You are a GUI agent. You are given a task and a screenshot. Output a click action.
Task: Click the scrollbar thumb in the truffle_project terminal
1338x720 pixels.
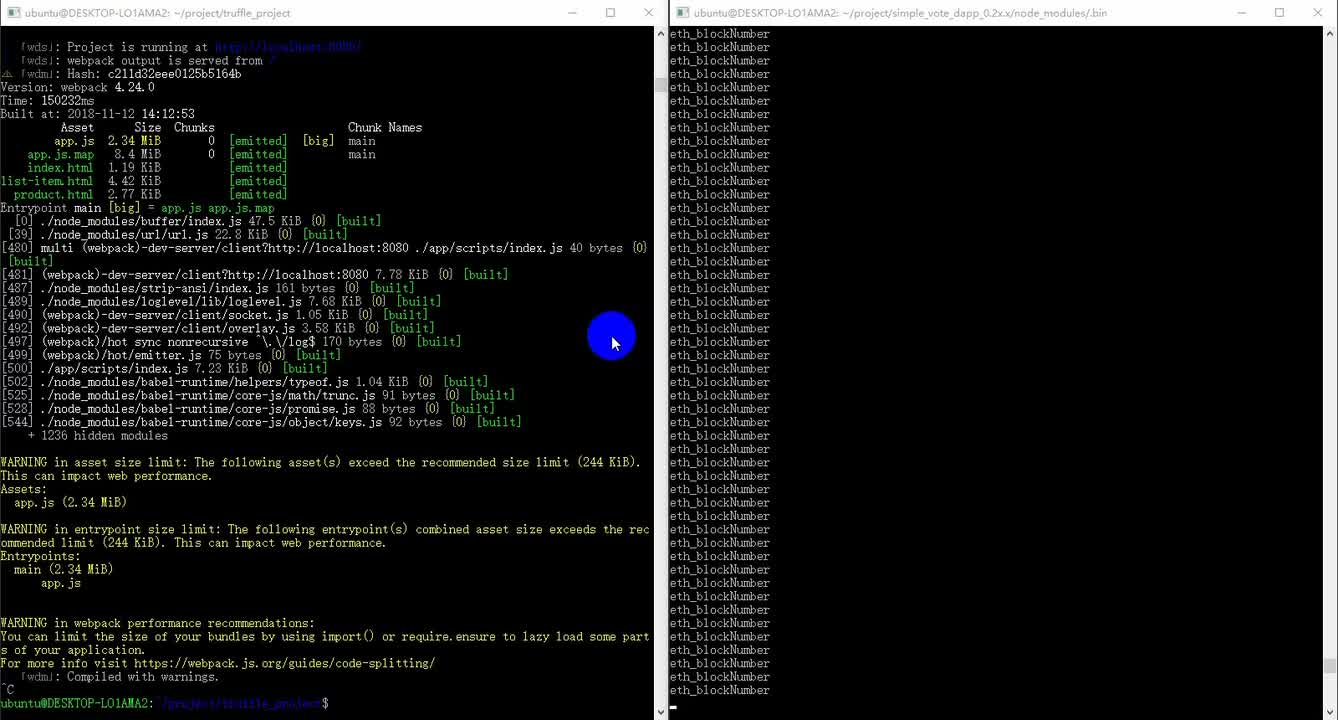tap(660, 84)
